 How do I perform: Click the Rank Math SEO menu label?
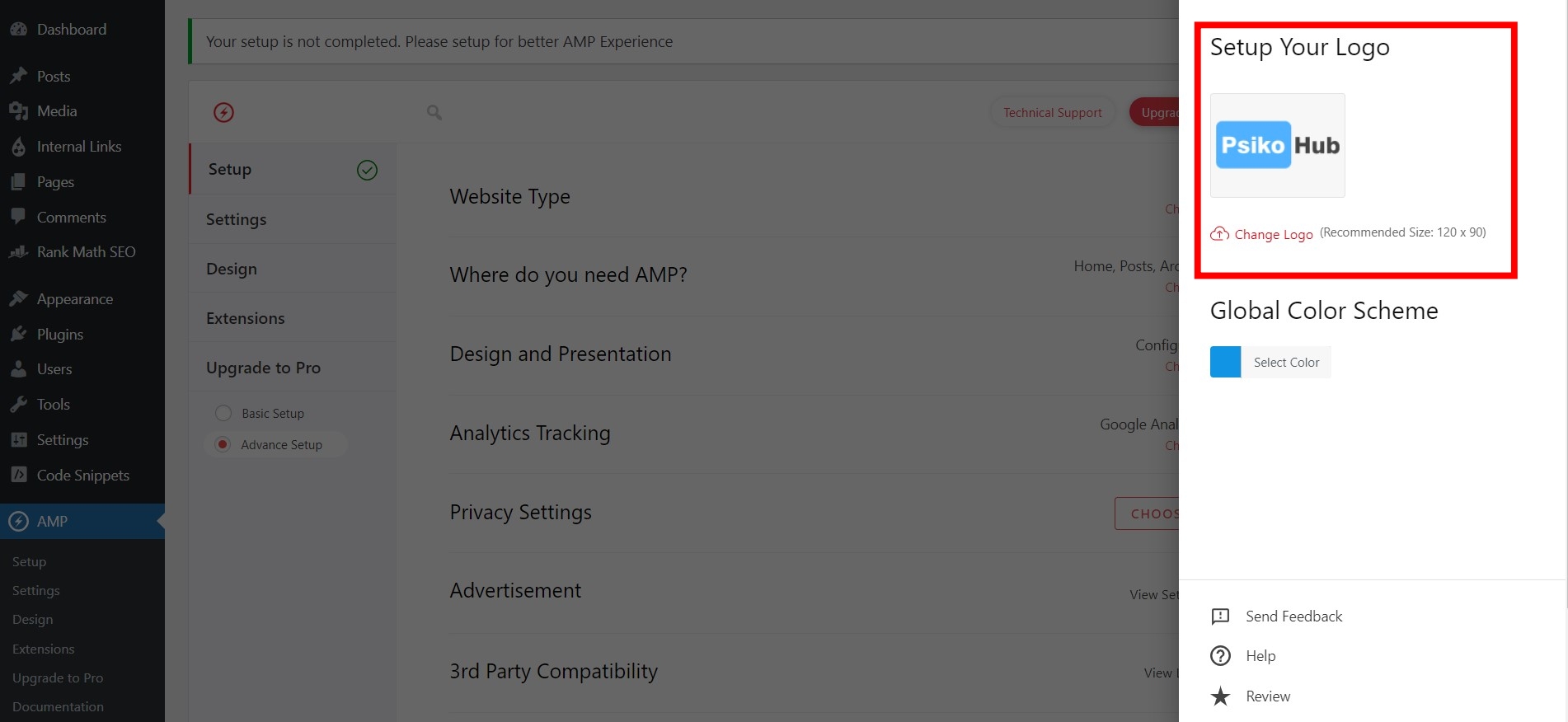(x=87, y=252)
